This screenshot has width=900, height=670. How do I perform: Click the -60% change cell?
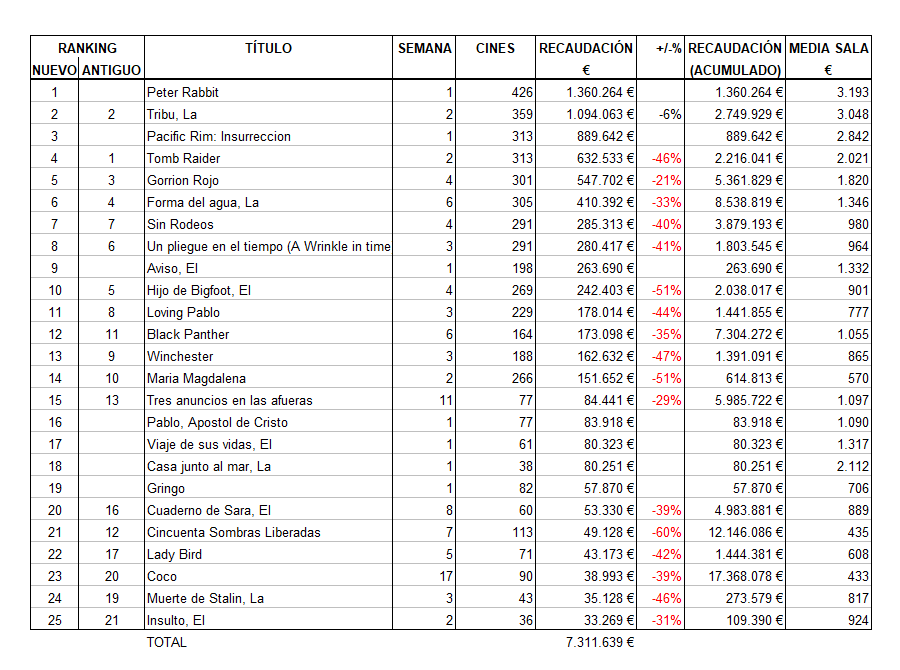[x=667, y=532]
